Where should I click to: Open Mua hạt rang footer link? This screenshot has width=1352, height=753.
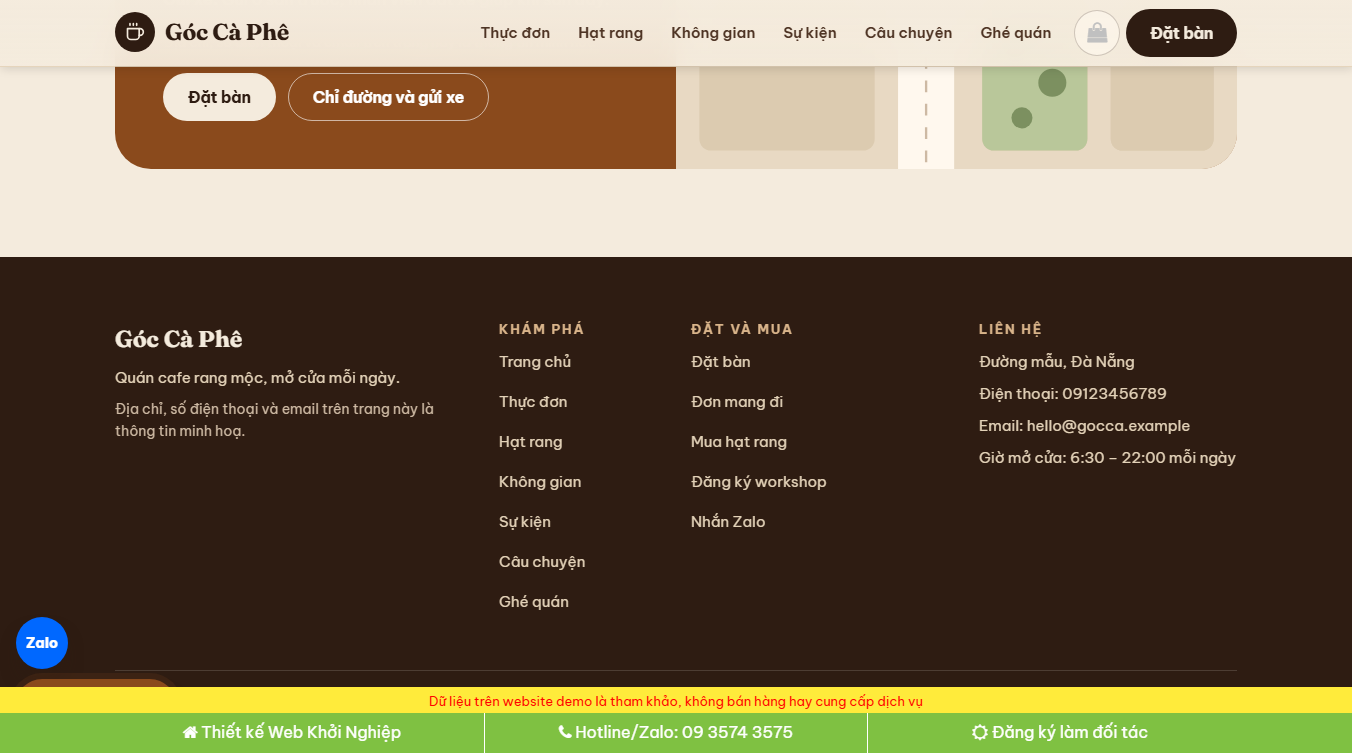coord(739,442)
